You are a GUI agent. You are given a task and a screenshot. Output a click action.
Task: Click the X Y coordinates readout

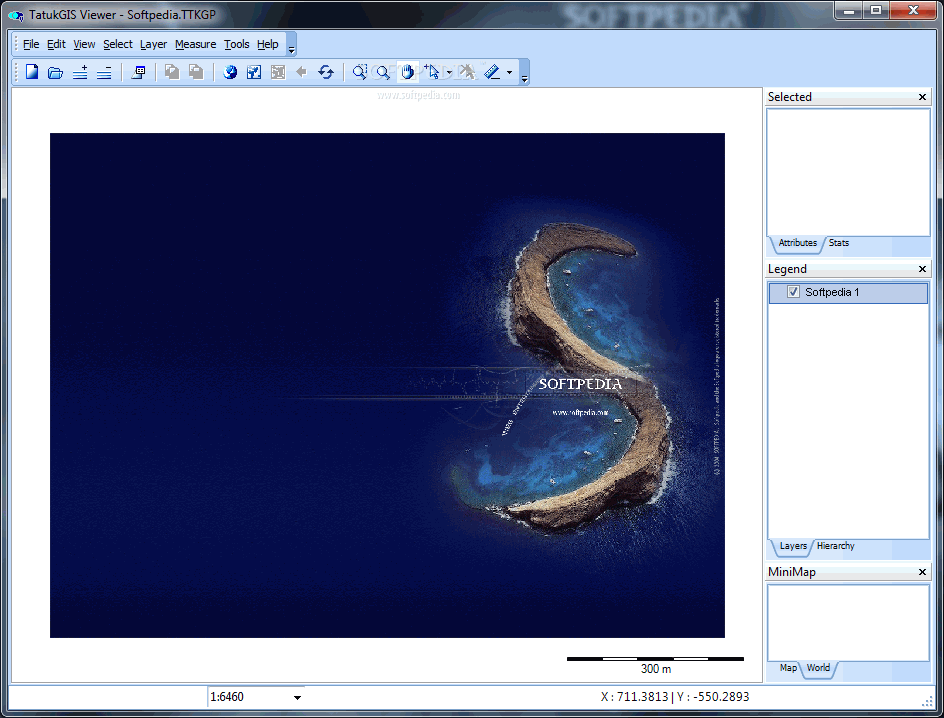[674, 697]
